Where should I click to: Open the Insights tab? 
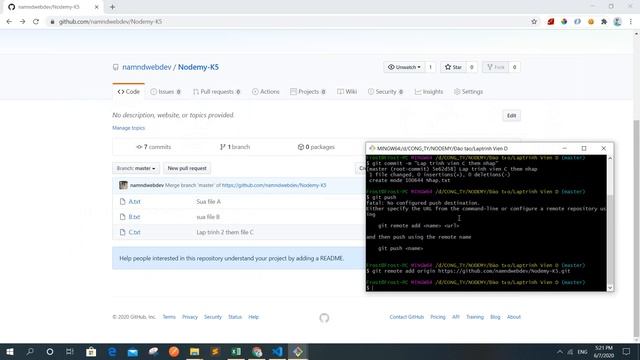point(429,92)
